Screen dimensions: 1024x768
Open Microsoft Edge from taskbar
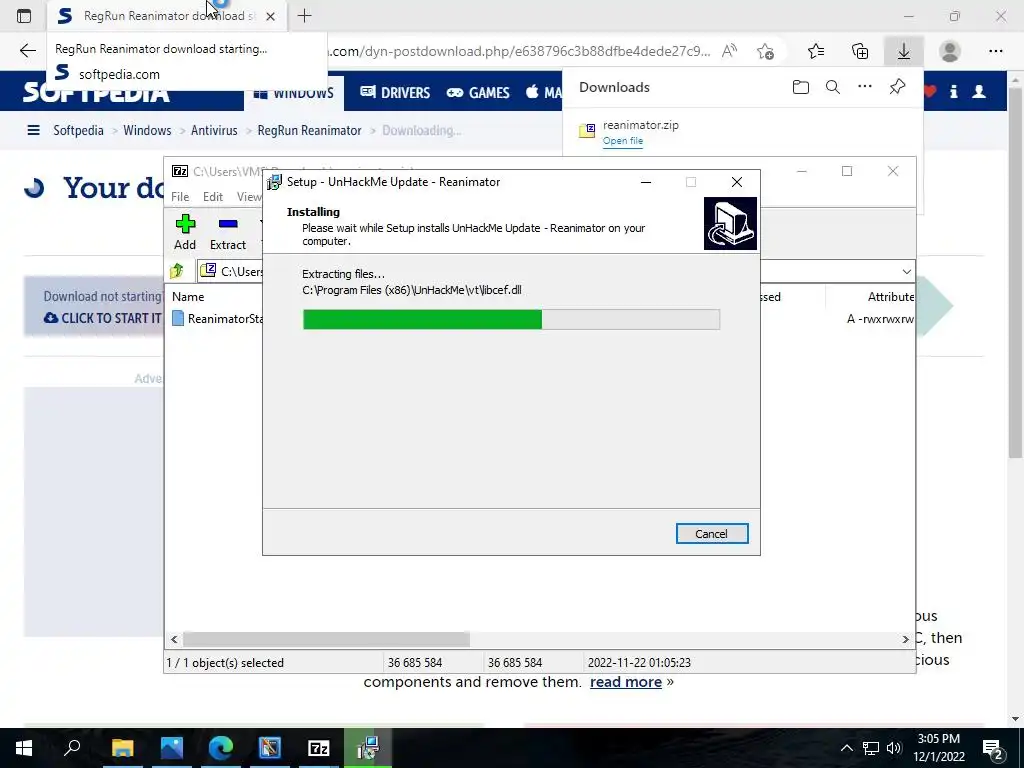[221, 748]
